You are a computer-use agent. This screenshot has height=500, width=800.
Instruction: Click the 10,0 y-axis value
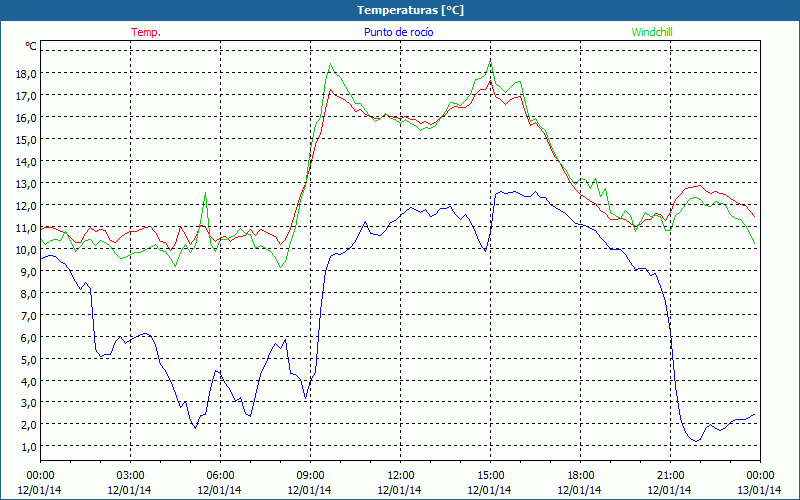[x=27, y=249]
